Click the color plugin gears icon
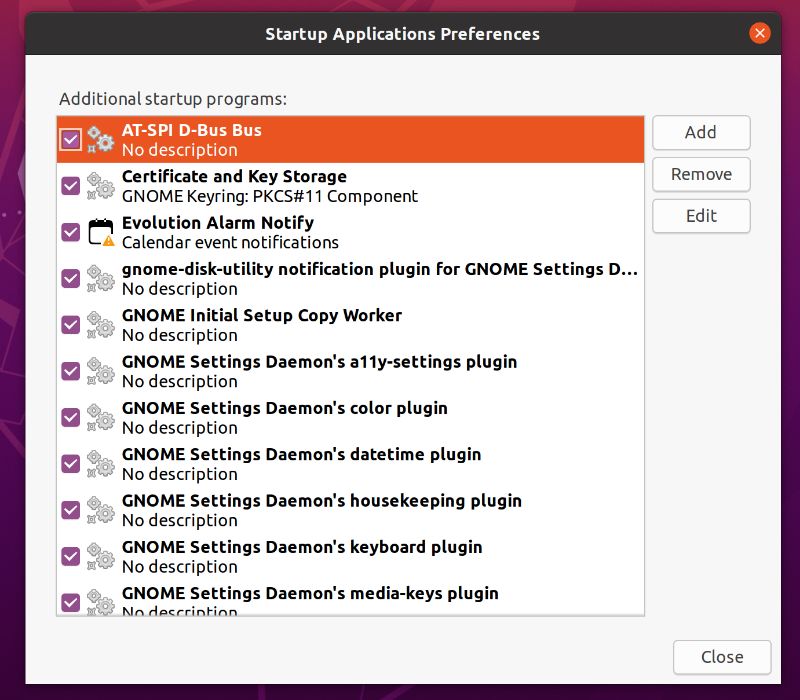Screen dimensions: 800x700 pos(101,418)
